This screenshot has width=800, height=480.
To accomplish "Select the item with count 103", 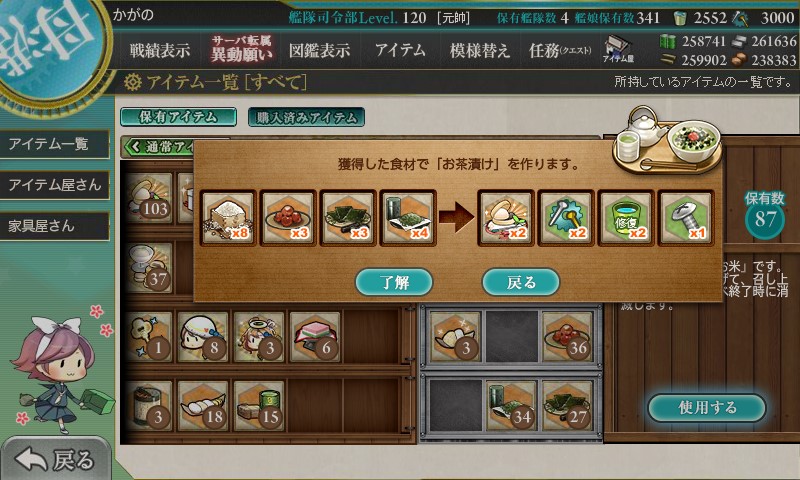I will [x=148, y=198].
